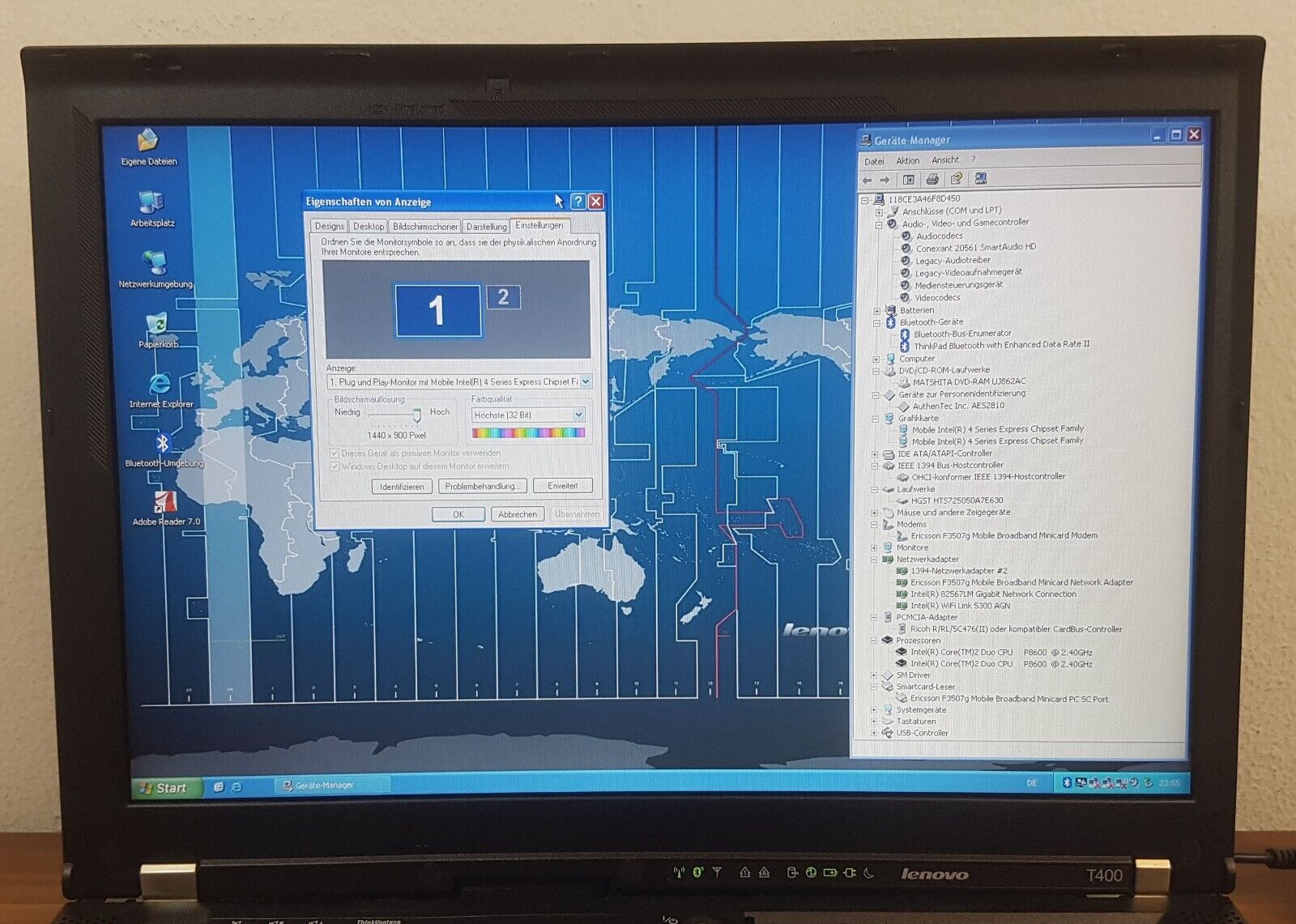Open Bluetooth-Umgebung desktop icon
The width and height of the screenshot is (1296, 924).
pyautogui.click(x=164, y=450)
